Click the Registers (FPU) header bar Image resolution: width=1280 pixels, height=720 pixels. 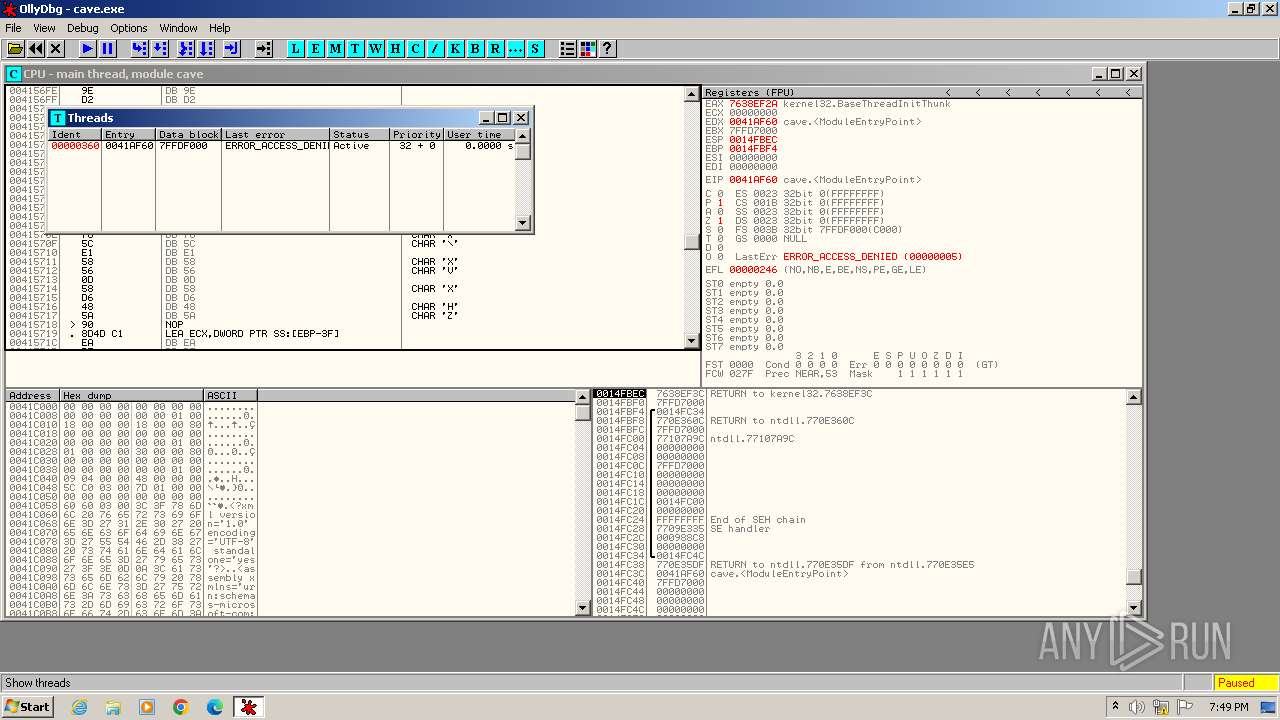pos(922,92)
